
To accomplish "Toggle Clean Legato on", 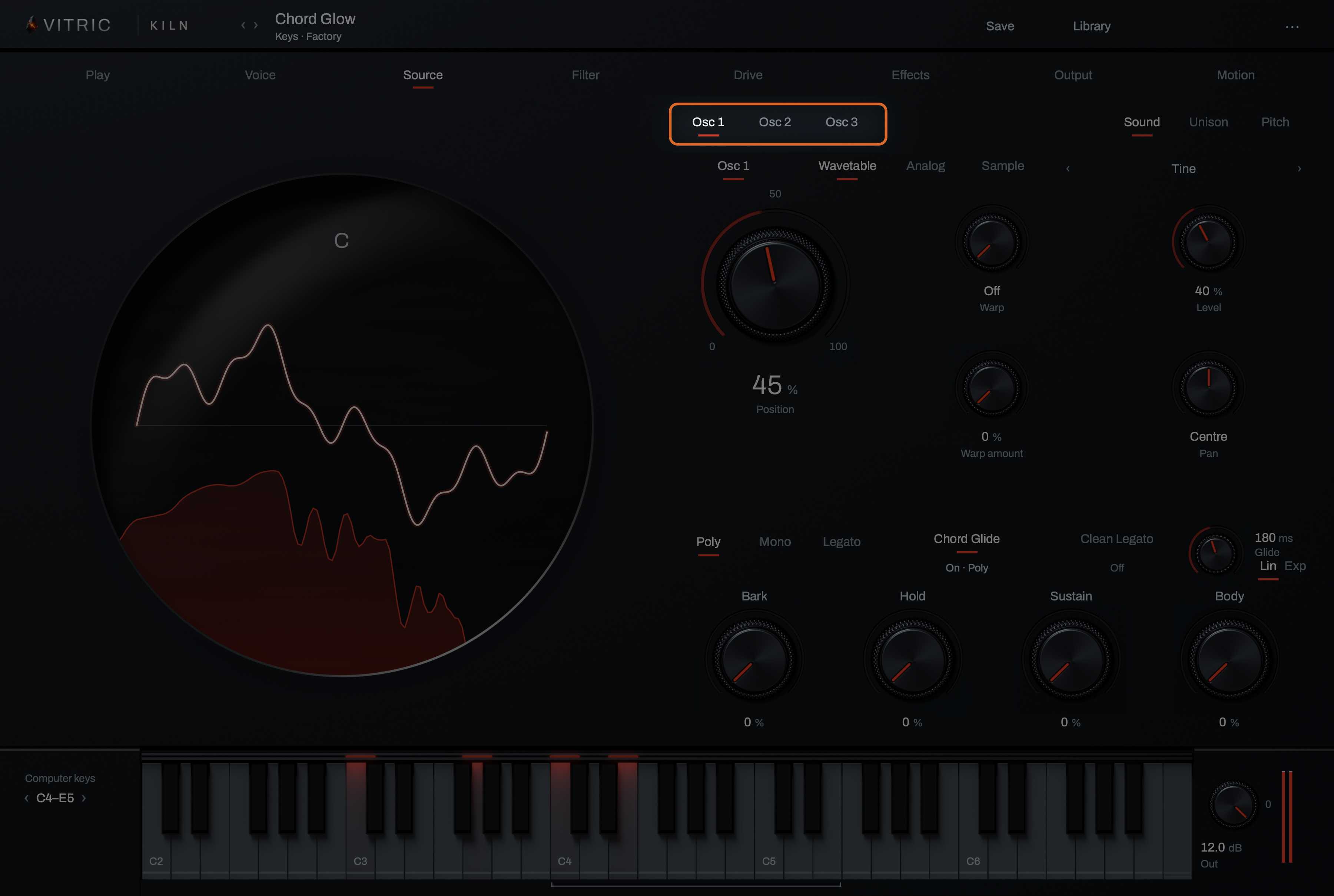I will 1116,539.
